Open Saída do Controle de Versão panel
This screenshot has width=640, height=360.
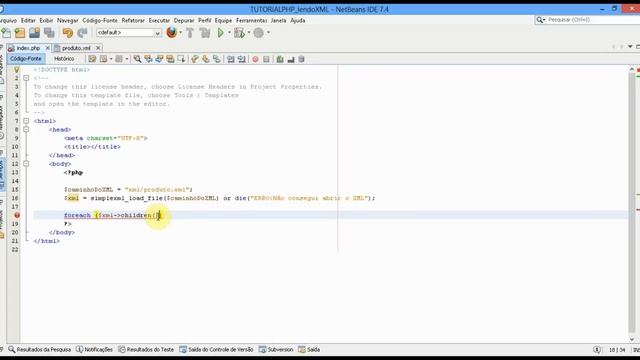pyautogui.click(x=216, y=350)
